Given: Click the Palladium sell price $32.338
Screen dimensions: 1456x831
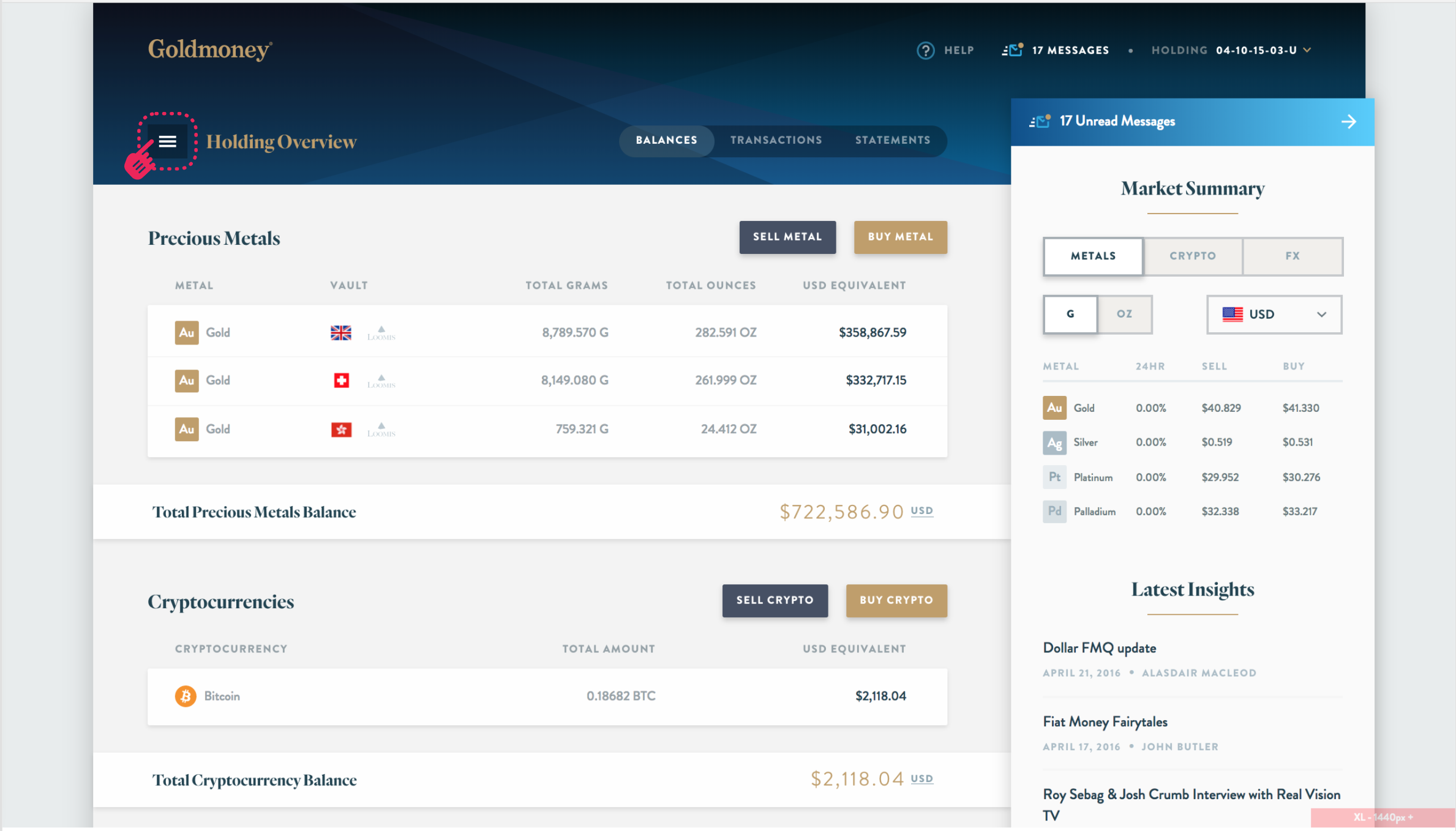Looking at the screenshot, I should tap(1220, 512).
